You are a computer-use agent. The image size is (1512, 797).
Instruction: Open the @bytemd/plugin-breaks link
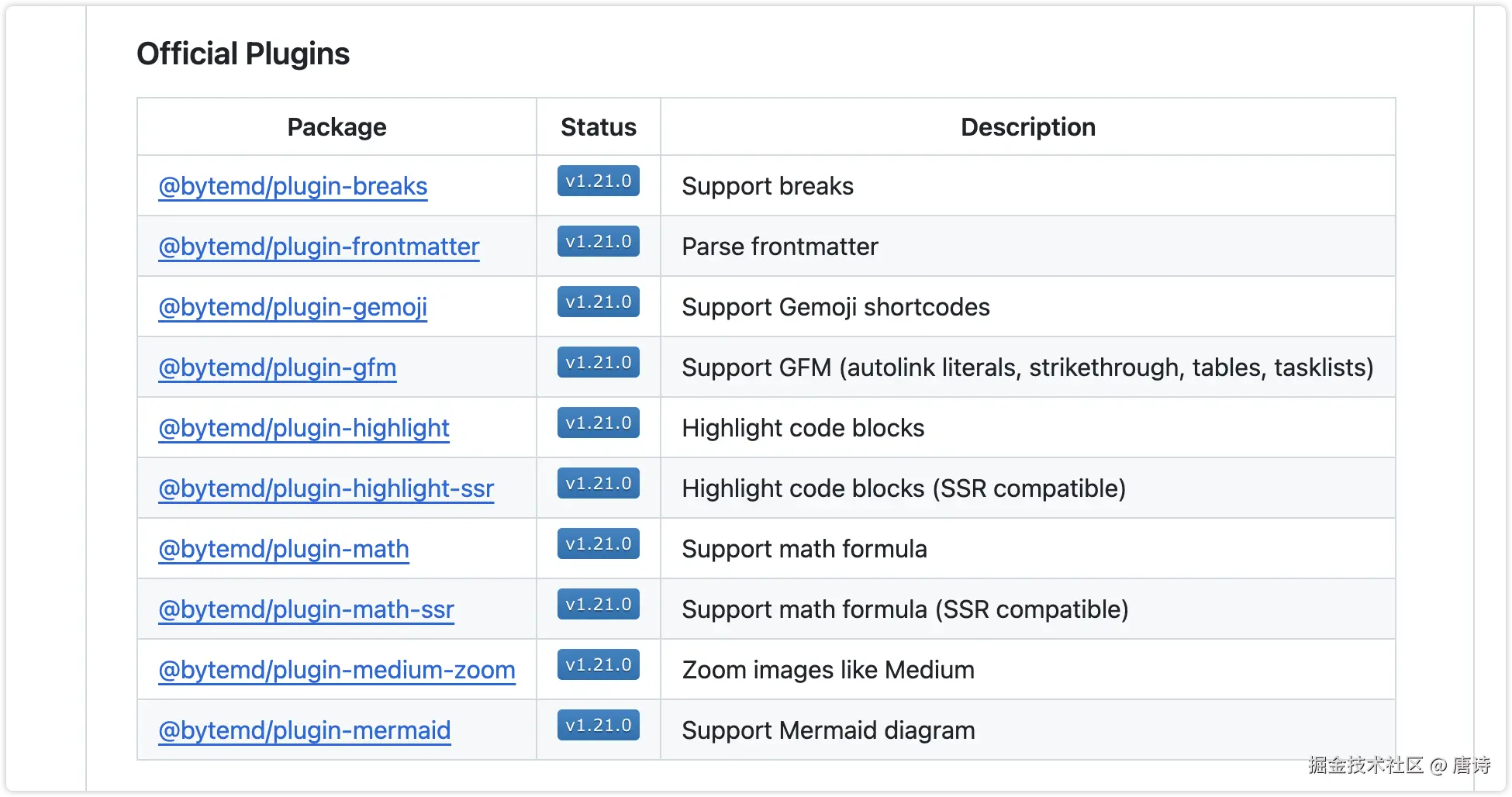pyautogui.click(x=292, y=186)
